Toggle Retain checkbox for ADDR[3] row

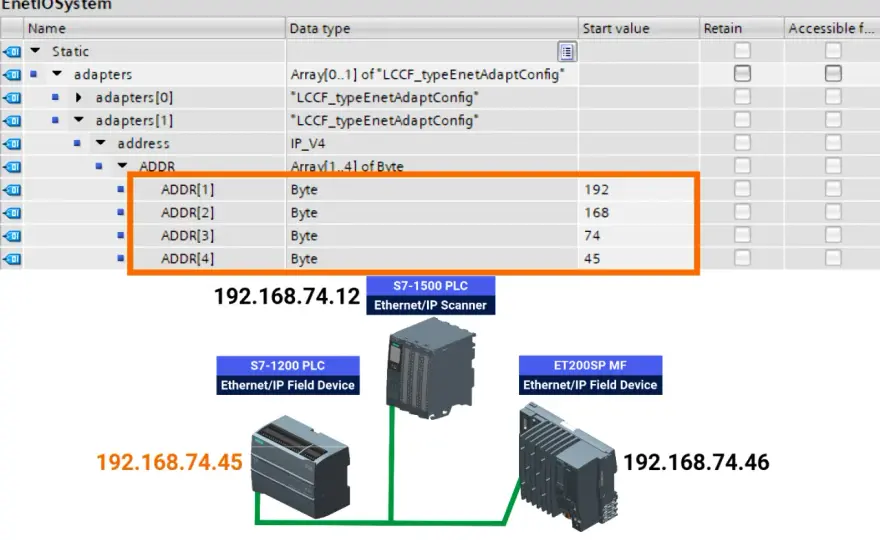(742, 235)
